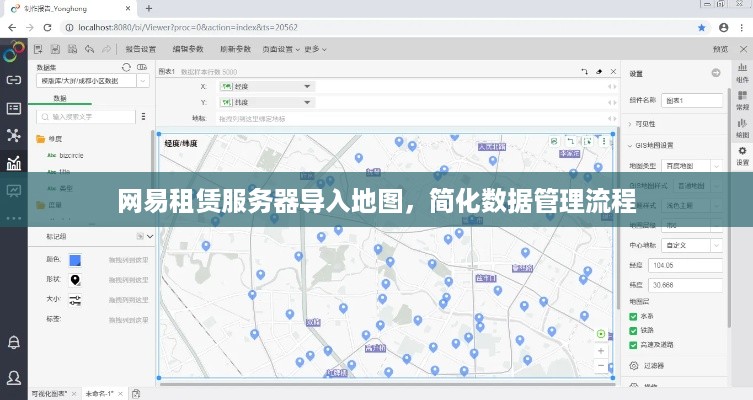The width and height of the screenshot is (753, 400).
Task: Refresh the dataset with circular arrows icon
Action: pos(126,67)
